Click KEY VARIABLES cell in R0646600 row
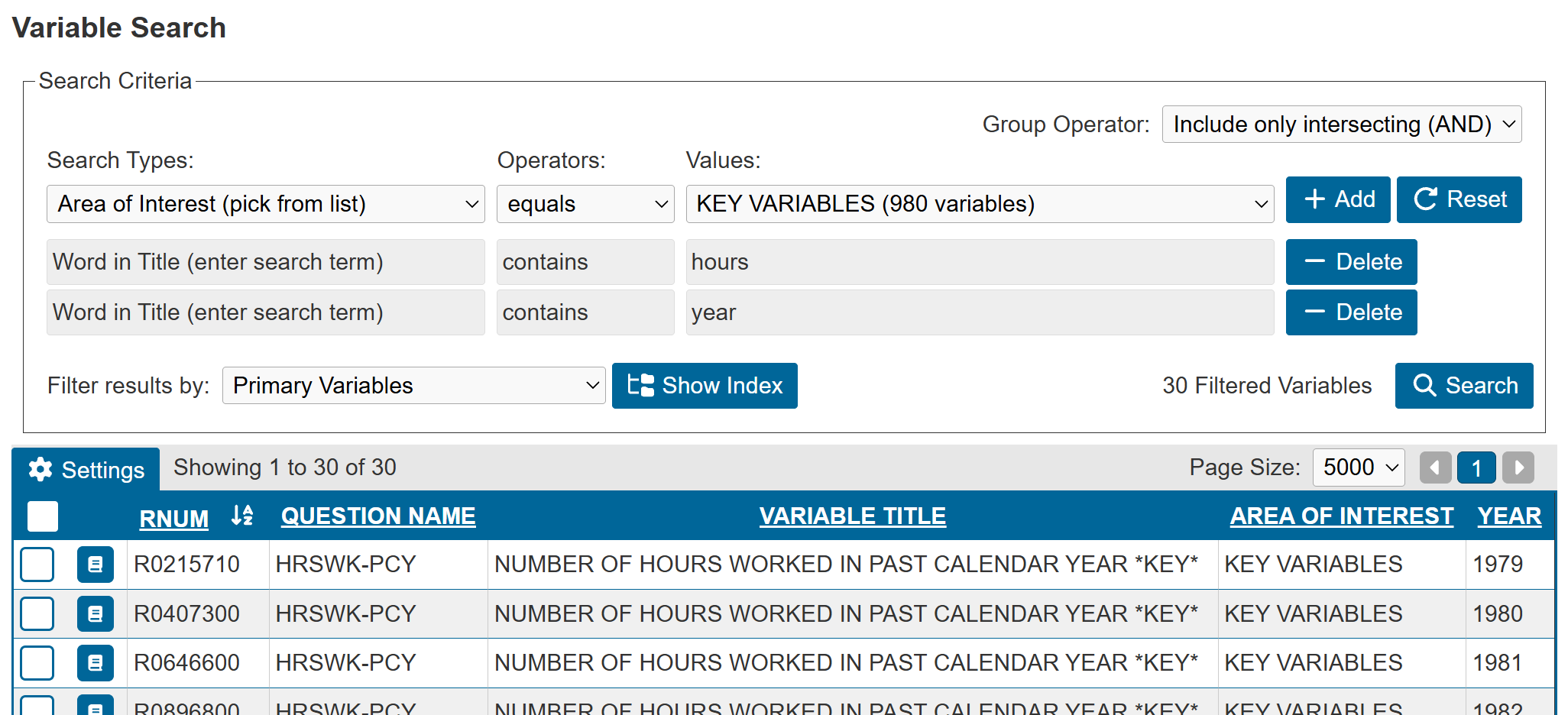 (1314, 663)
